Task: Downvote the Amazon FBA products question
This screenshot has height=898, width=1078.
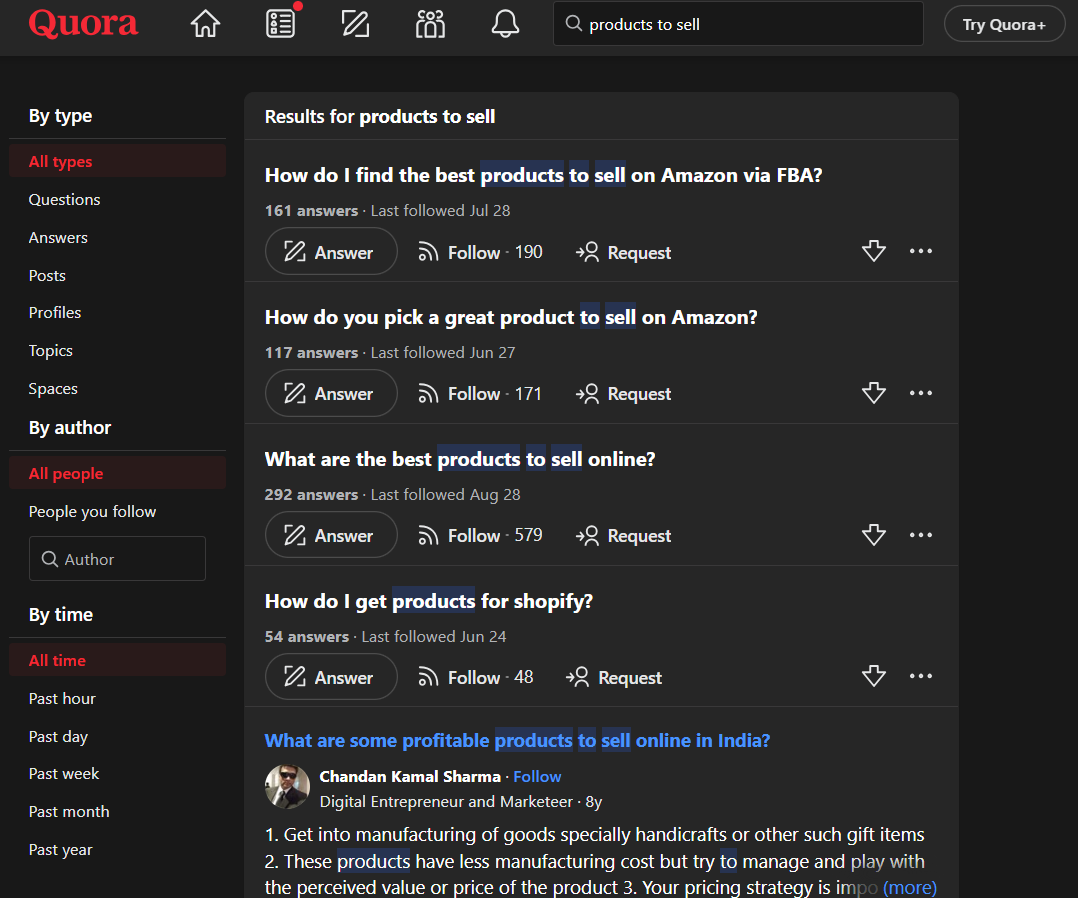Action: 874,252
